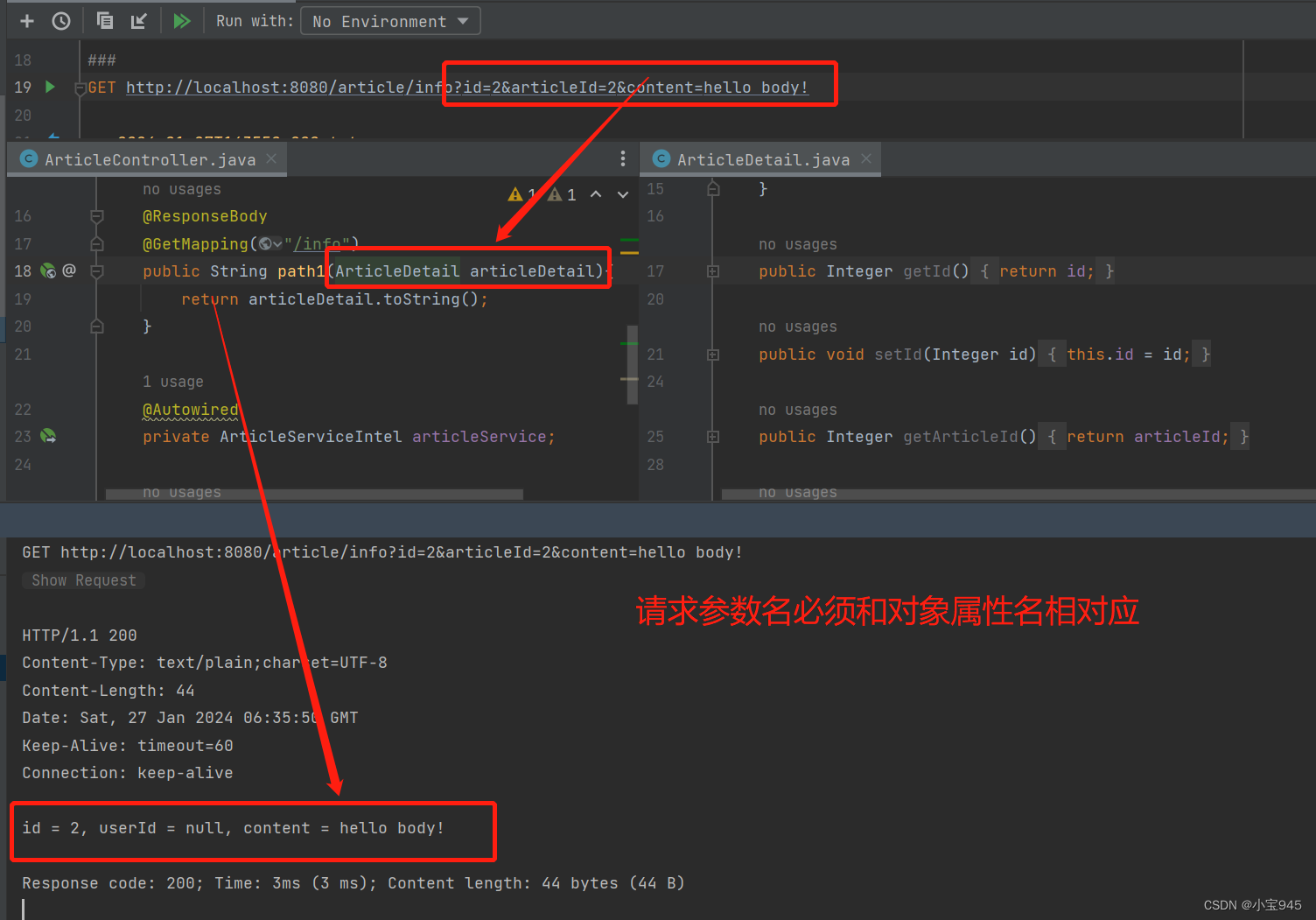Click the Response code 200 summary line
The width and height of the screenshot is (1316, 920).
tap(353, 883)
